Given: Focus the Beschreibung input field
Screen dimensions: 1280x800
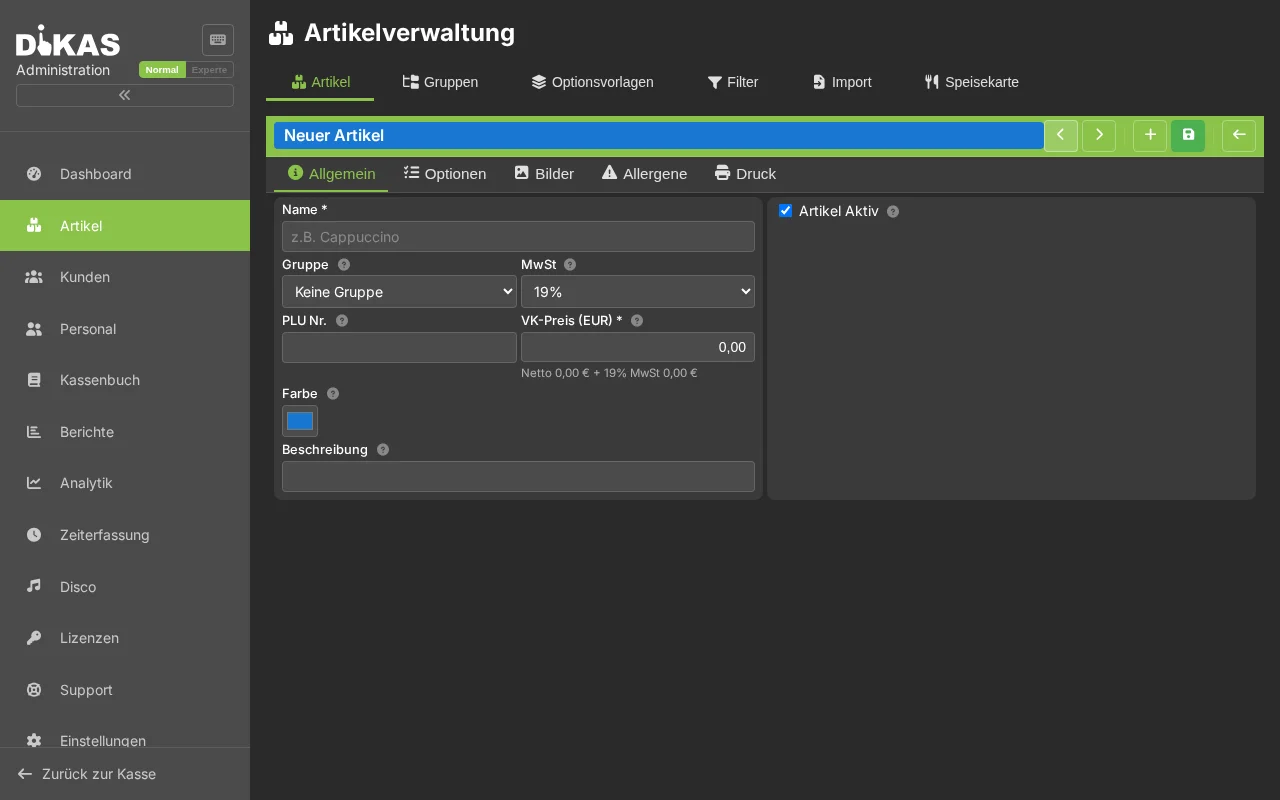Looking at the screenshot, I should point(518,477).
